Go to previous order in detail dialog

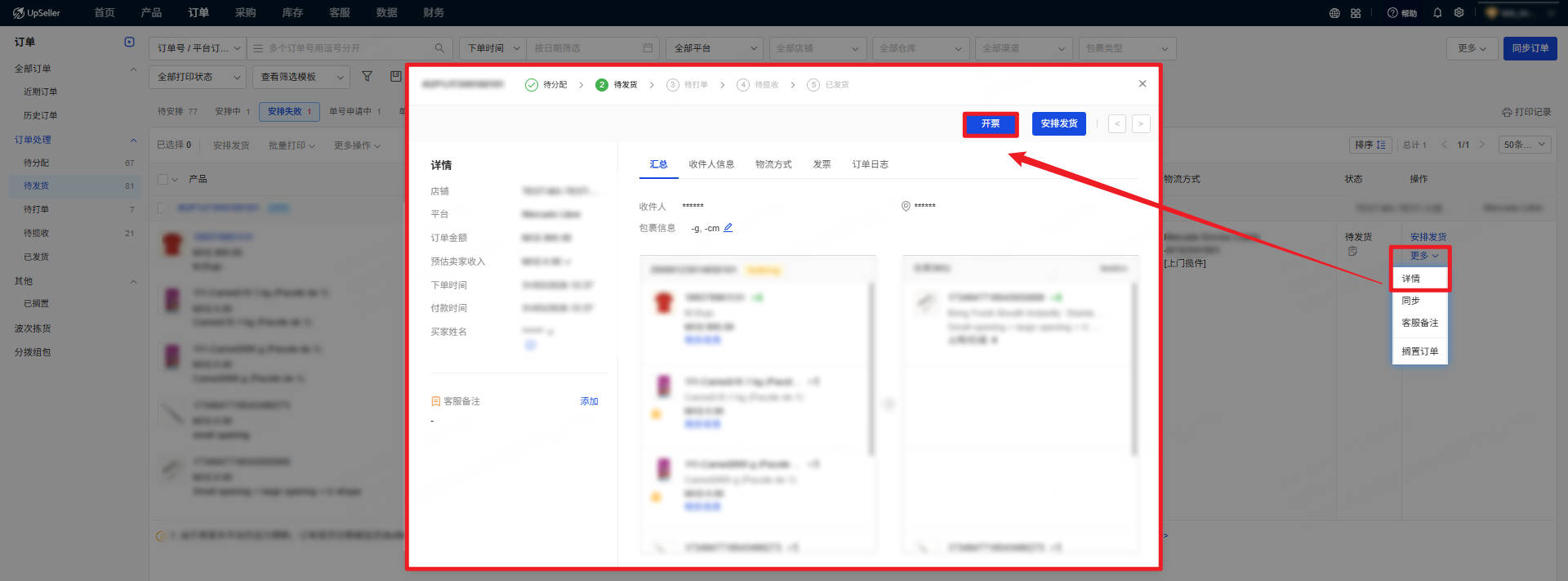pyautogui.click(x=1117, y=123)
